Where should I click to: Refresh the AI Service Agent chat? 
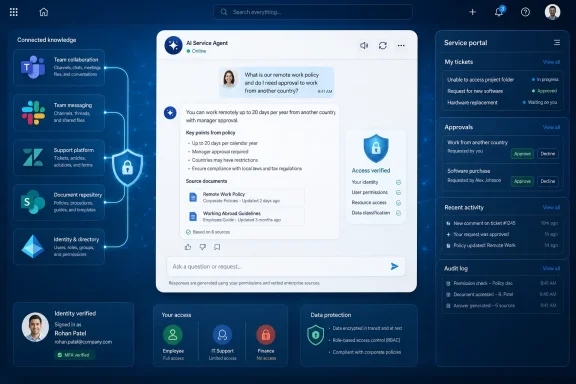pyautogui.click(x=383, y=46)
